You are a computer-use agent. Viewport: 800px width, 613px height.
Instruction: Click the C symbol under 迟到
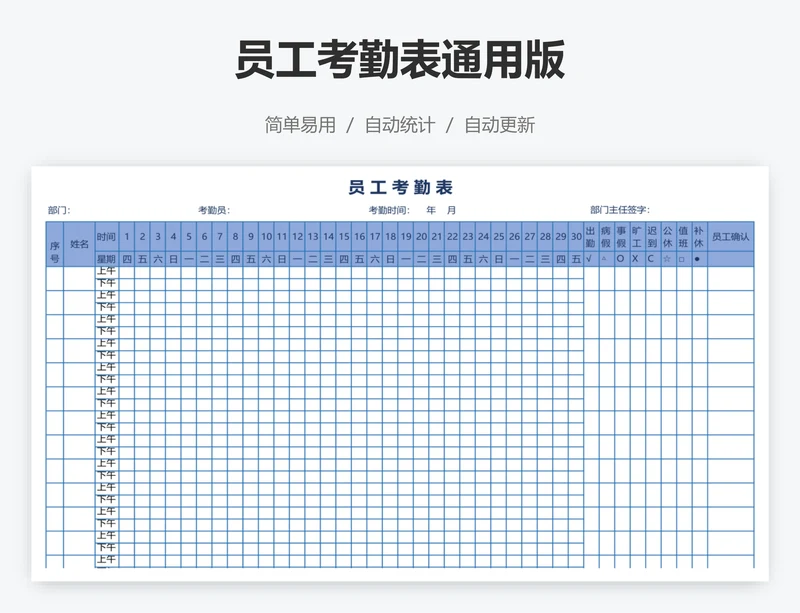pyautogui.click(x=651, y=259)
